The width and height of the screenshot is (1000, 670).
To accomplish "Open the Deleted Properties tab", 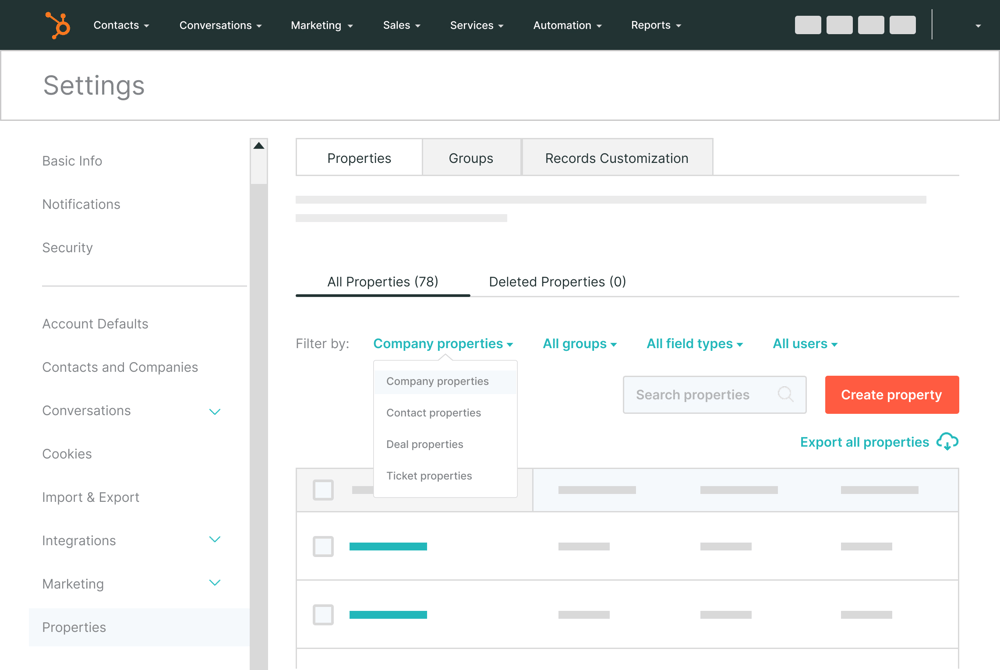I will [557, 281].
